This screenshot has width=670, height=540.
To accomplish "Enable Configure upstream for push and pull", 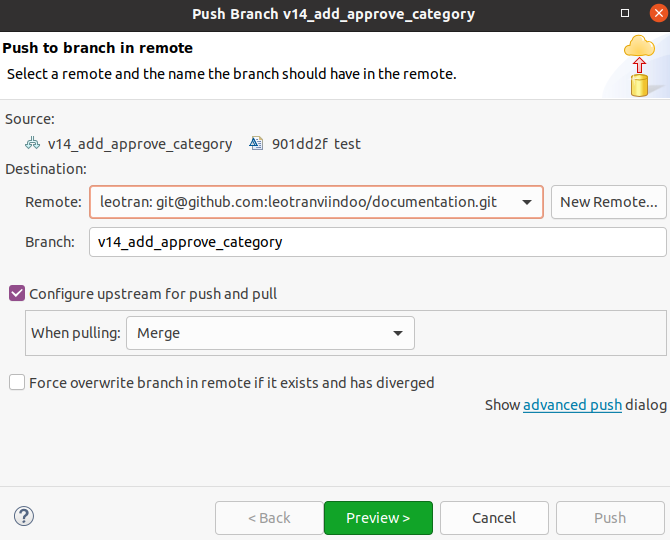I will pos(17,294).
